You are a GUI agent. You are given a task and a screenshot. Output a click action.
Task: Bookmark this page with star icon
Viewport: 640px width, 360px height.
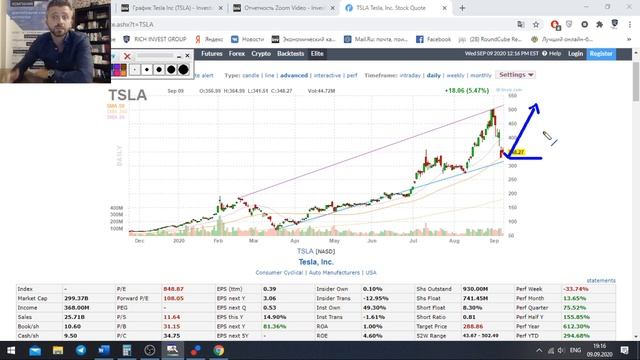point(536,25)
